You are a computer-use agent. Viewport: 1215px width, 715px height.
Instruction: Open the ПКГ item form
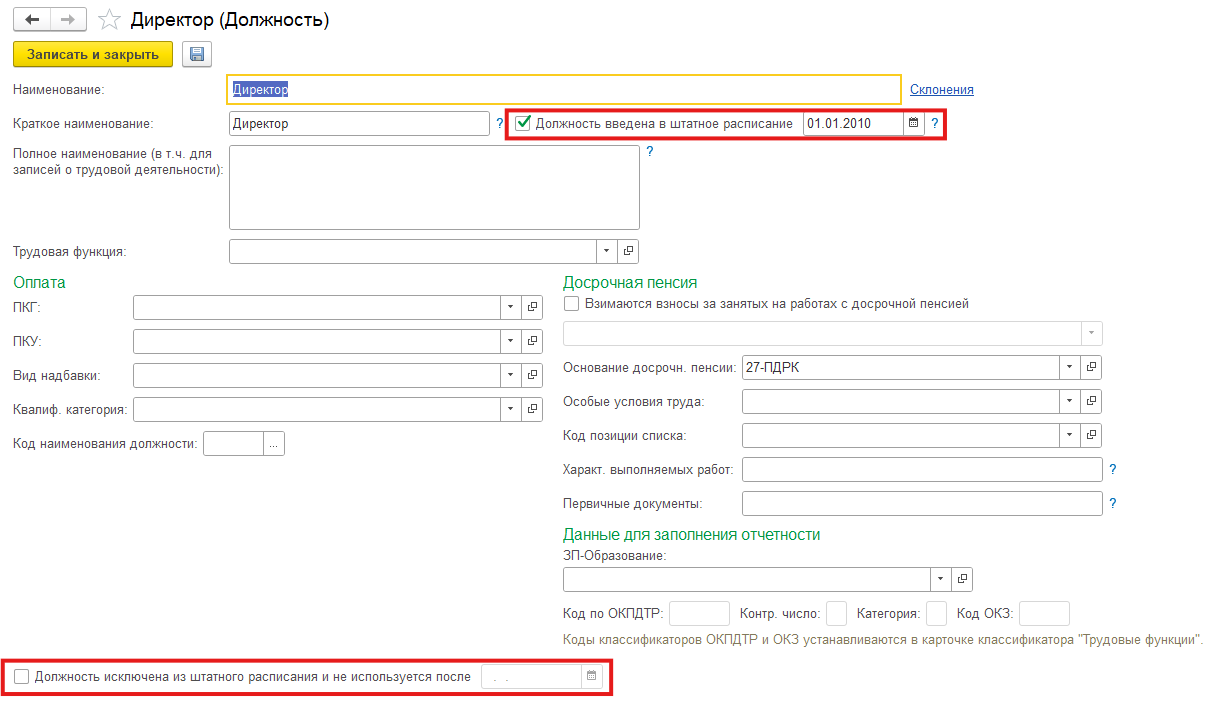pos(532,307)
